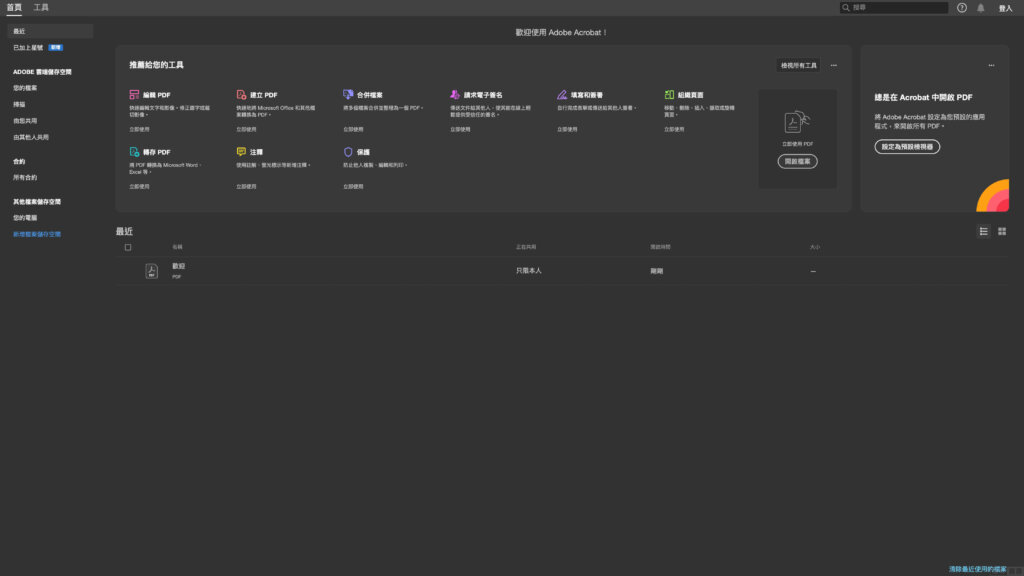Open the notifications bell icon
The image size is (1024, 576).
coord(980,8)
